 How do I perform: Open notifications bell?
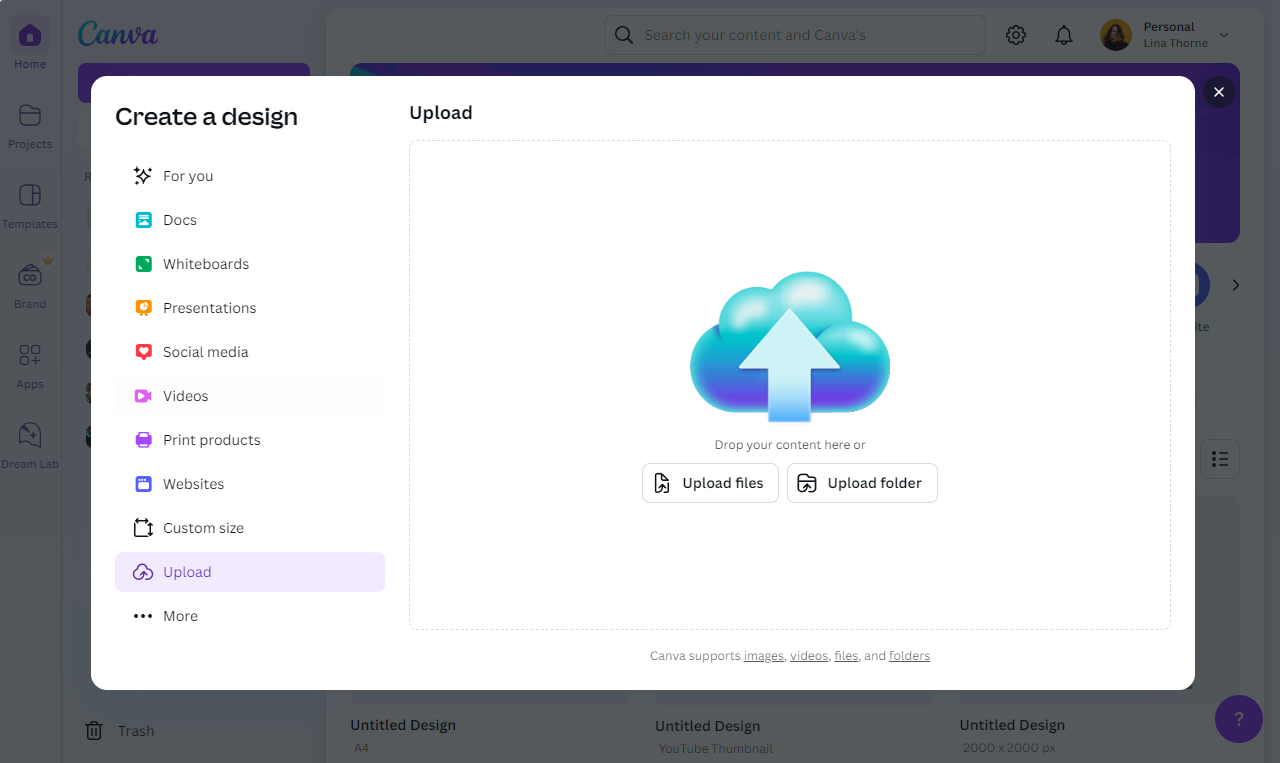1064,35
